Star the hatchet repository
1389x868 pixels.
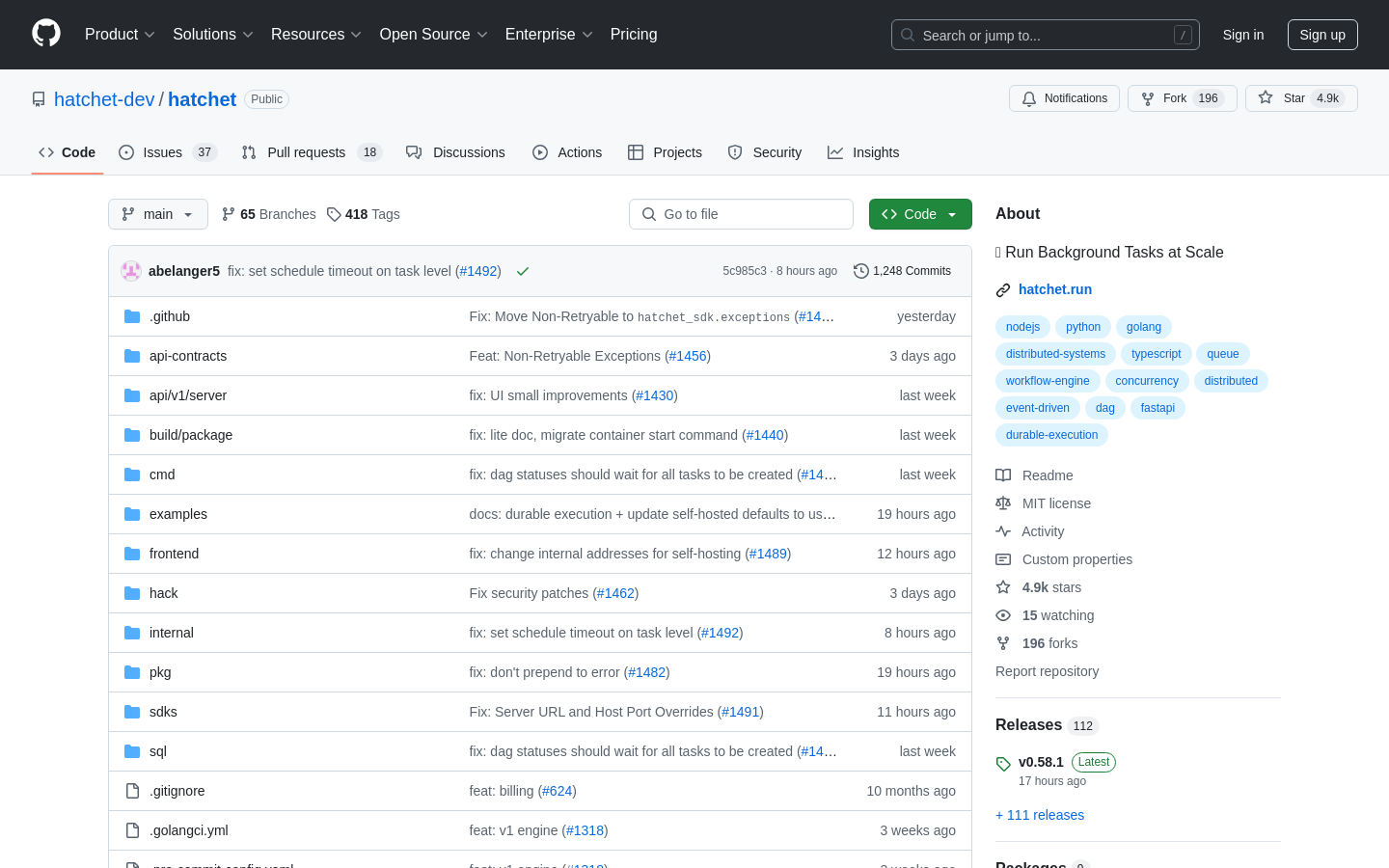pos(1301,98)
